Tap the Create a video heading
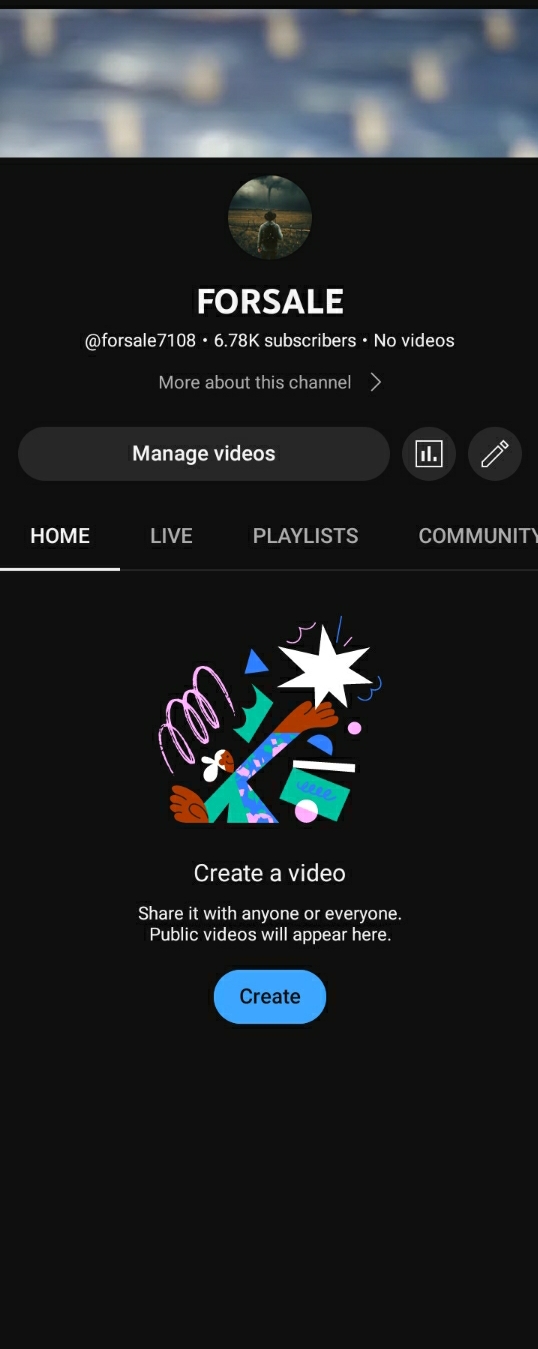 [x=270, y=873]
